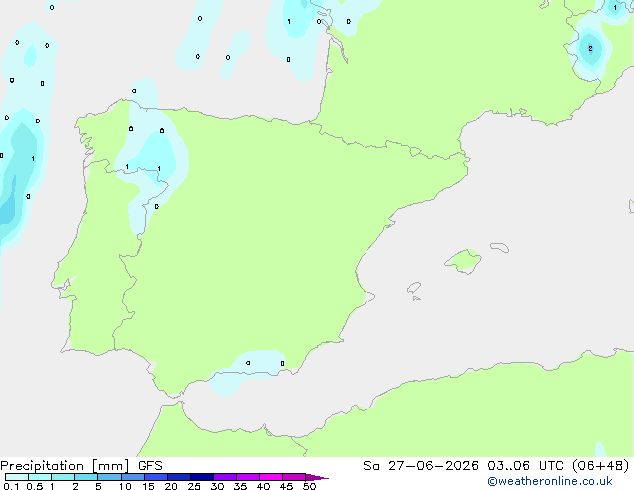Select the 40–45 mm magenta legend box
Viewport: 634px width, 490px height.
[271, 477]
